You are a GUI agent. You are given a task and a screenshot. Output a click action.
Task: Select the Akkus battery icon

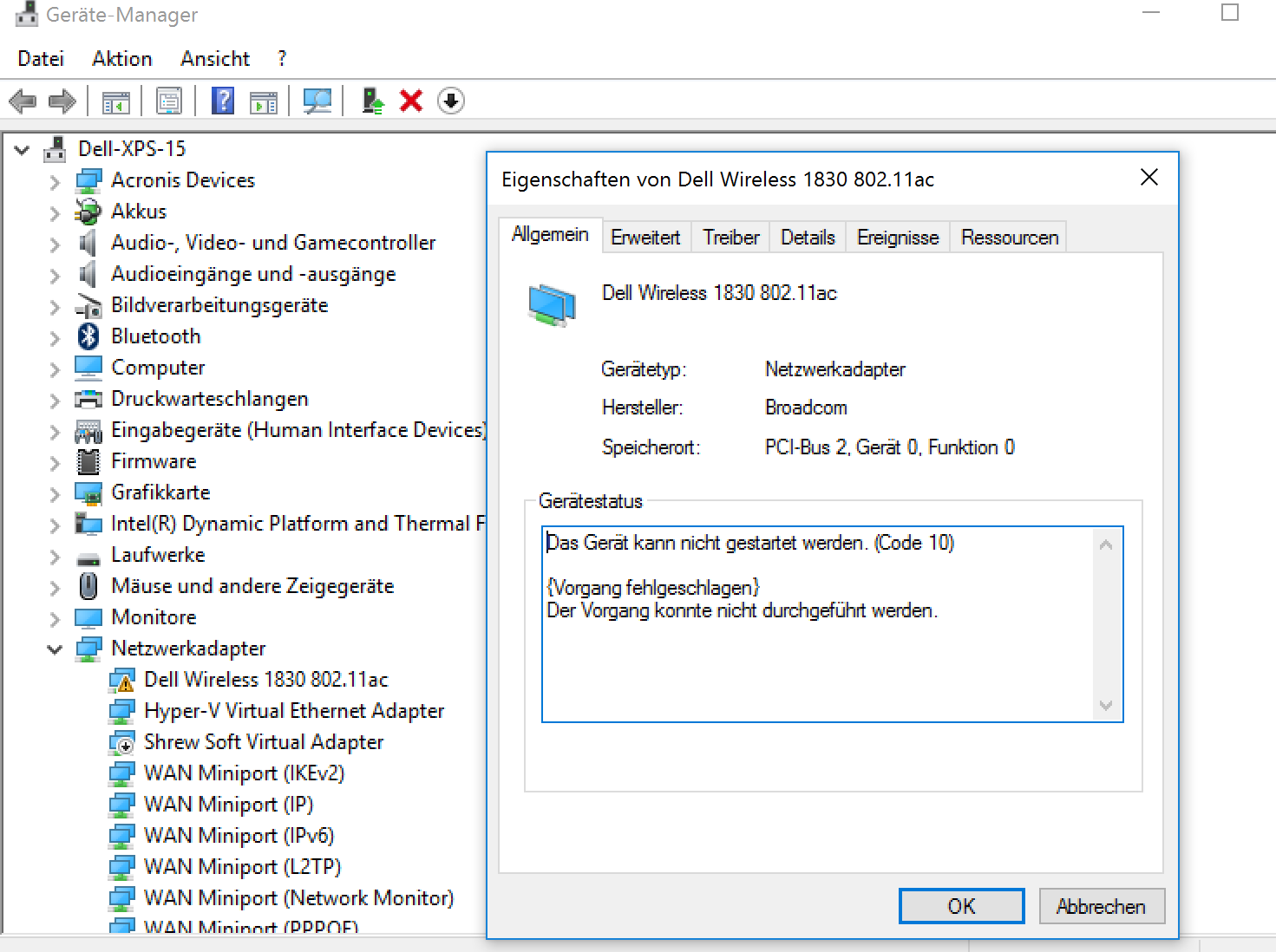pos(88,212)
